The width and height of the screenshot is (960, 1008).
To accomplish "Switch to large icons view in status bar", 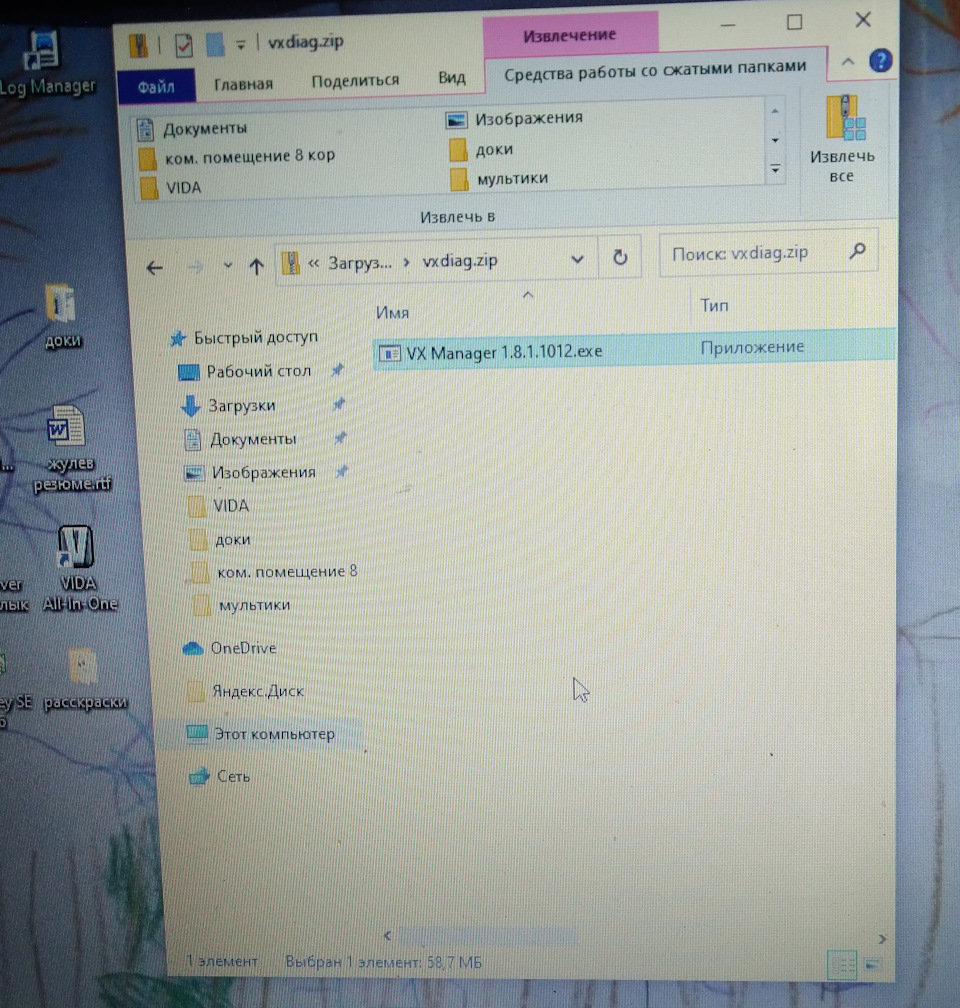I will pyautogui.click(x=873, y=964).
